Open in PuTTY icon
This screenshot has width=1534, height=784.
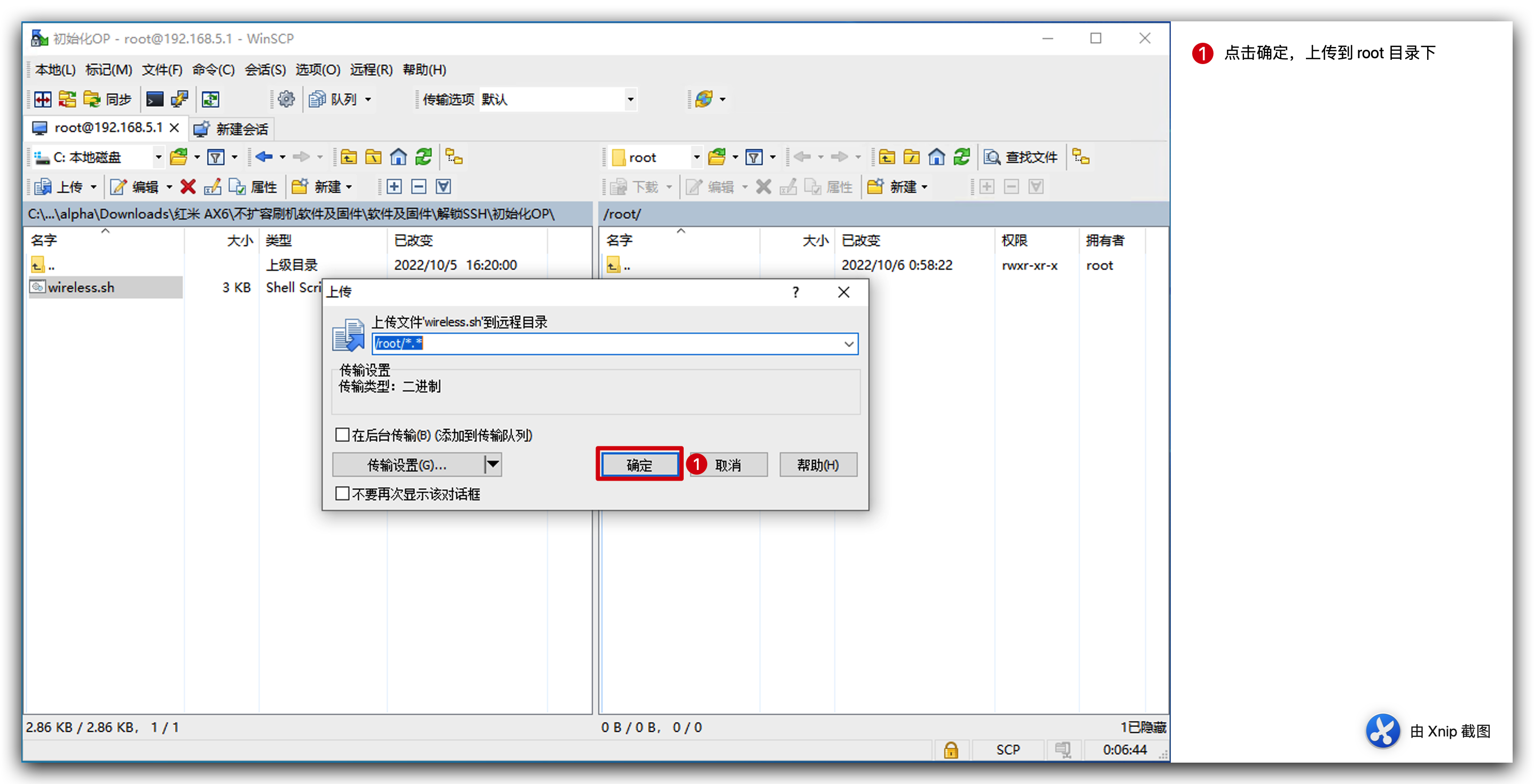click(179, 99)
